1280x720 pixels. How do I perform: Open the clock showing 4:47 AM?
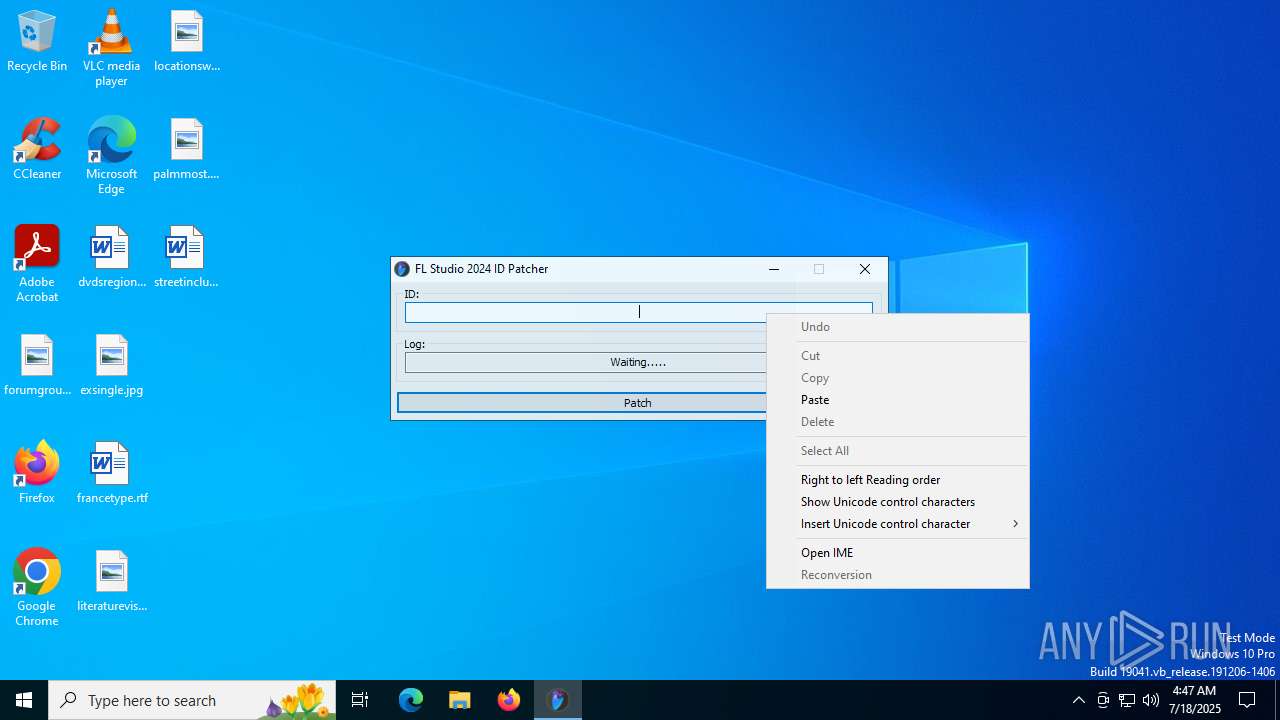click(x=1196, y=700)
